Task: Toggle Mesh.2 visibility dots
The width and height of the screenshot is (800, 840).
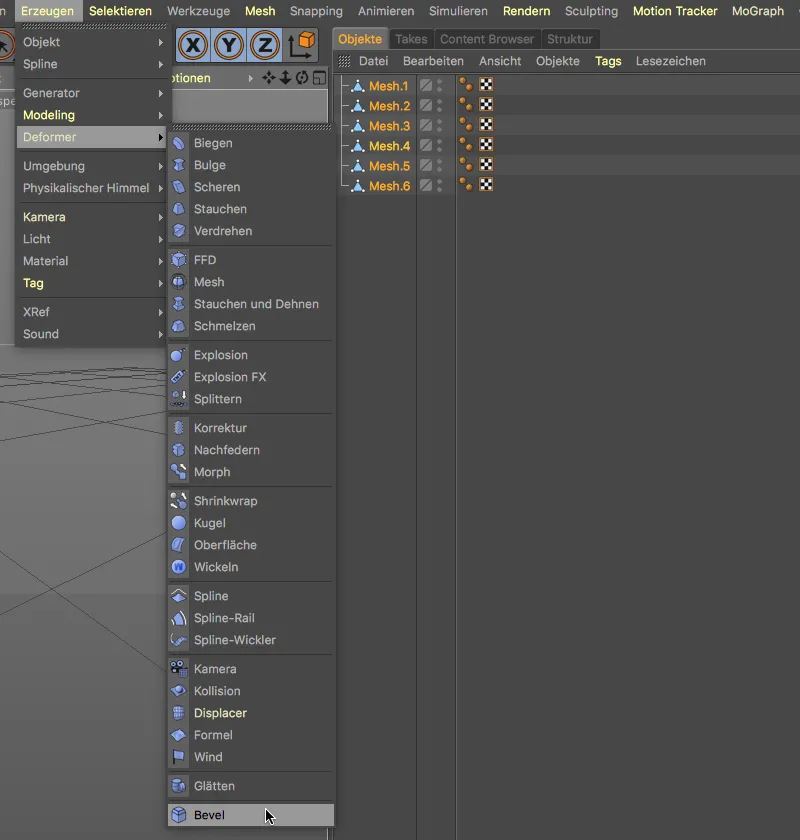Action: [439, 106]
